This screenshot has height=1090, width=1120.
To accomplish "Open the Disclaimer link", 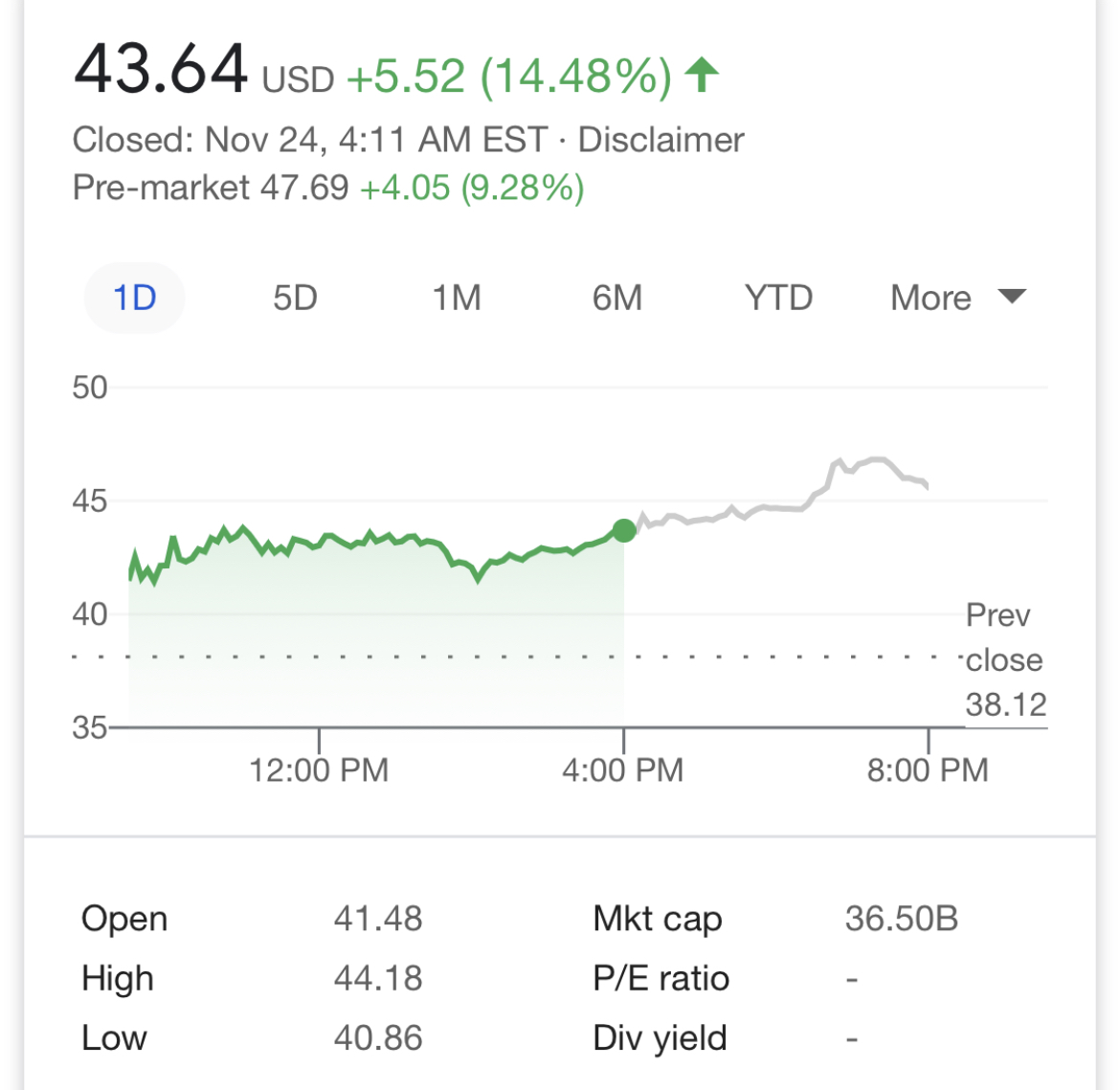I will point(661,140).
